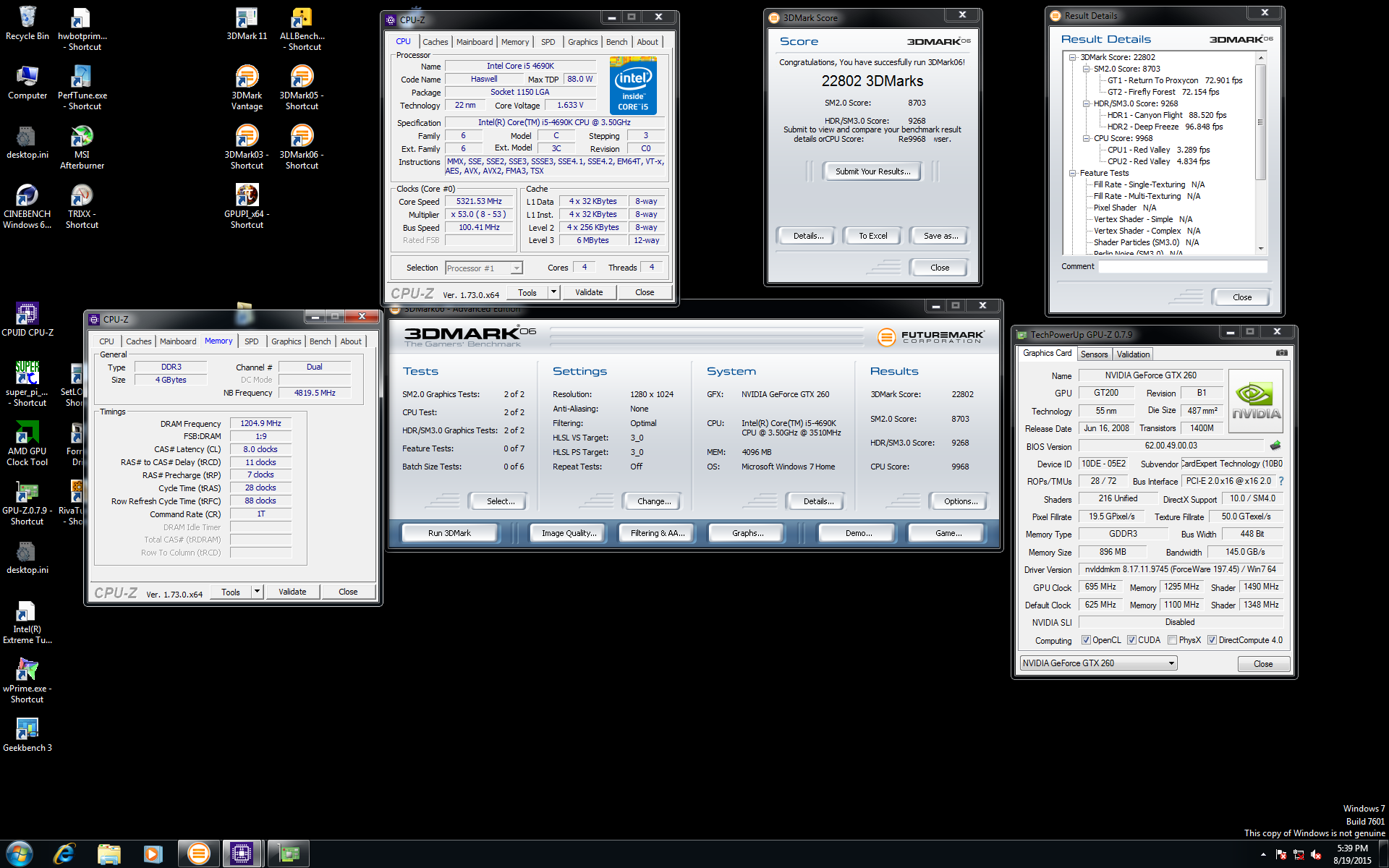Take GPU-Z screenshot with camera icon
The height and width of the screenshot is (868, 1389).
click(1281, 353)
